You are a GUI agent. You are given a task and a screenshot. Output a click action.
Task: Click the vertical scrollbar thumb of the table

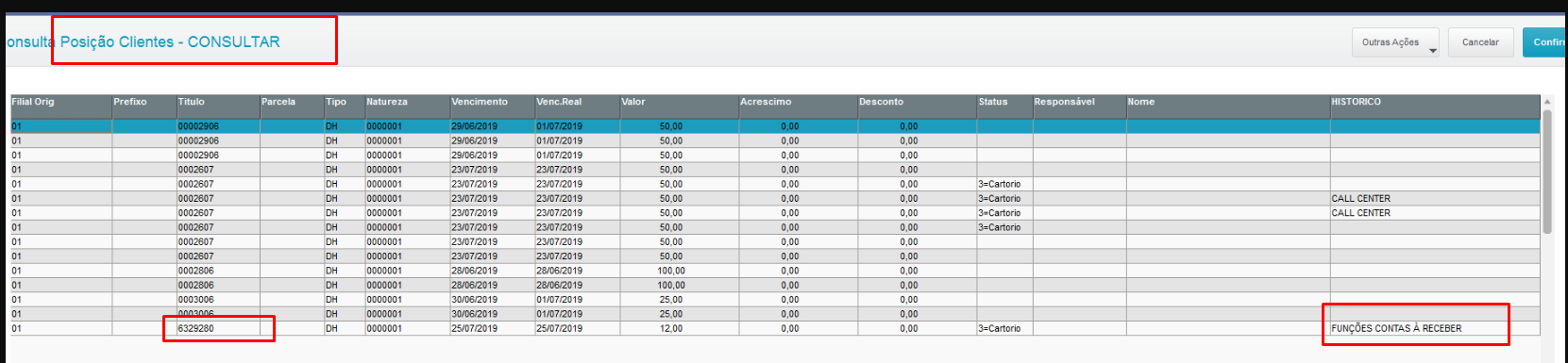[1547, 172]
